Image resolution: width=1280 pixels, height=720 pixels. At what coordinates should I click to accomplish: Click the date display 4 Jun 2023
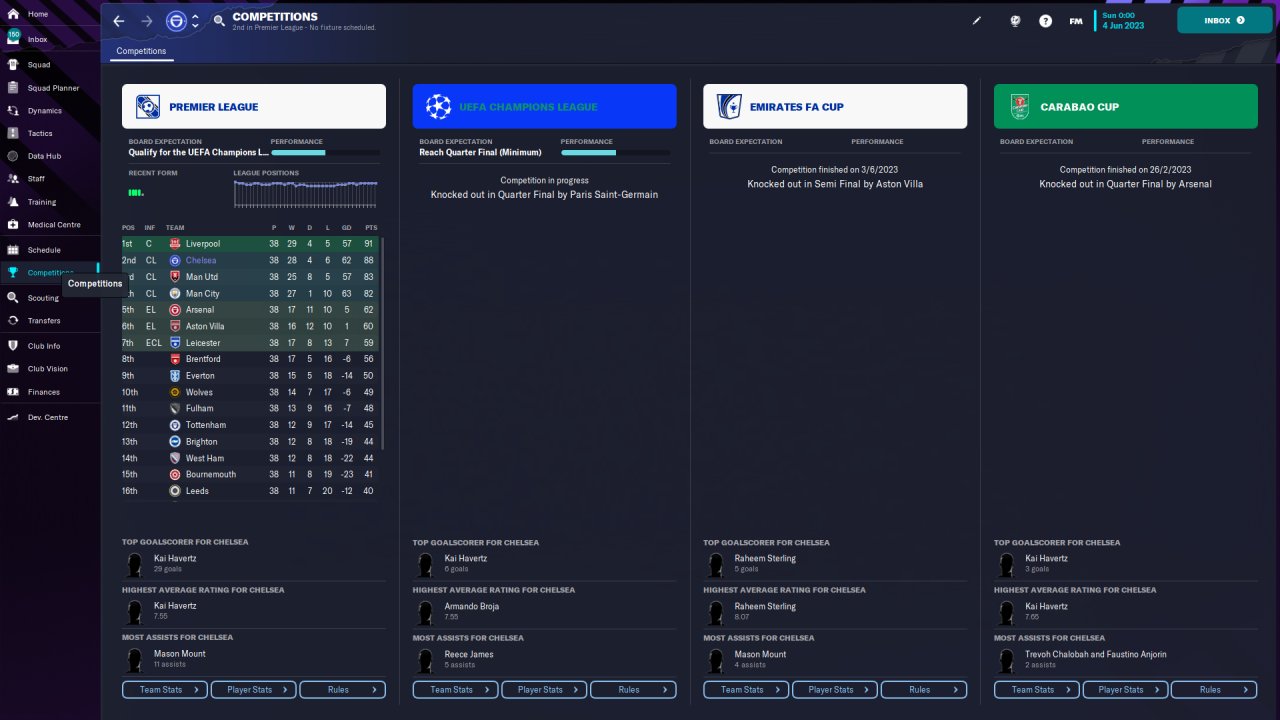1122,26
